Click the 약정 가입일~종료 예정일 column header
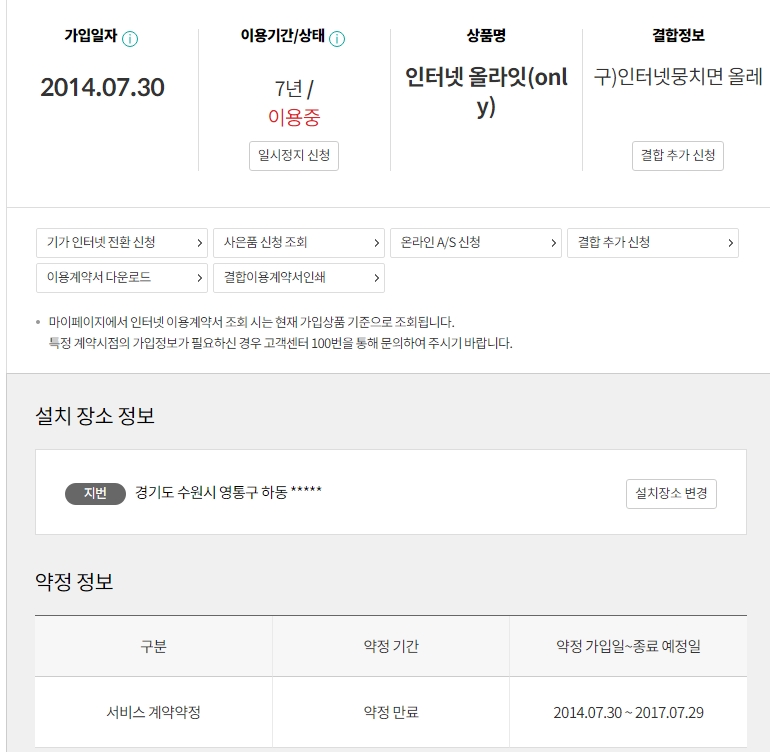Image resolution: width=770 pixels, height=752 pixels. tap(628, 646)
